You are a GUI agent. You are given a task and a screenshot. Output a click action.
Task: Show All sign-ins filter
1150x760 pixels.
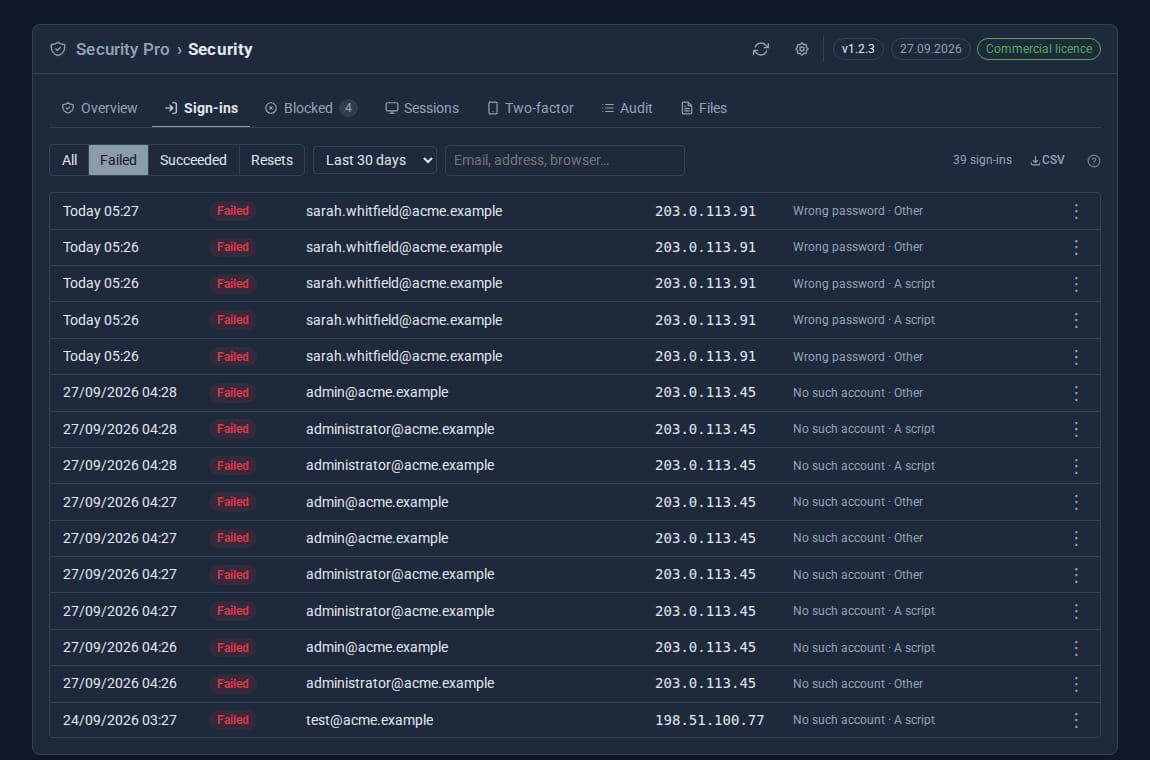(x=70, y=160)
